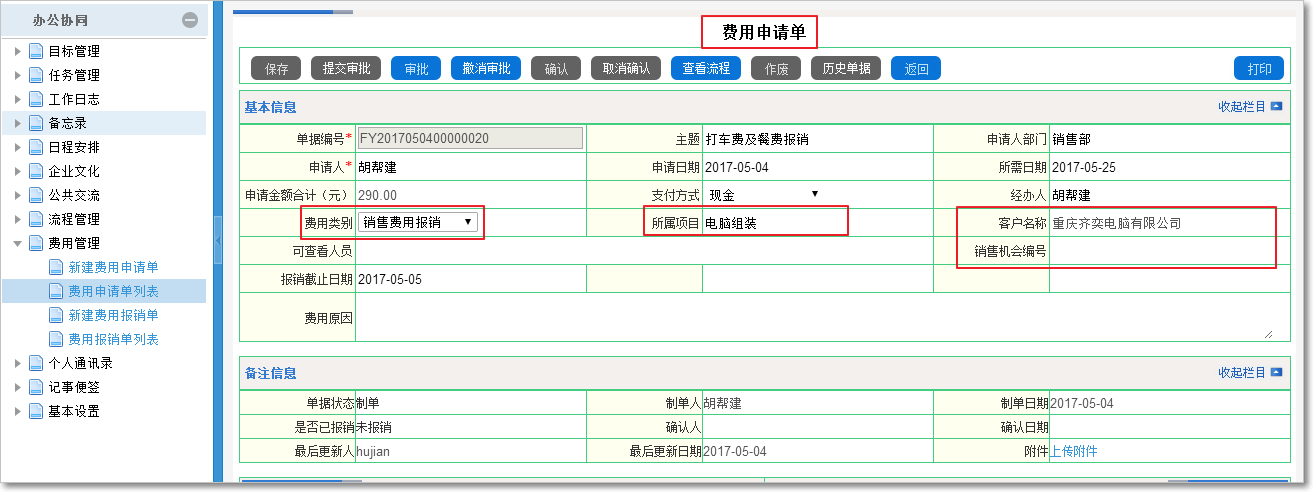
Task: Open 新建费用报销单 in the sidebar
Action: coord(113,315)
